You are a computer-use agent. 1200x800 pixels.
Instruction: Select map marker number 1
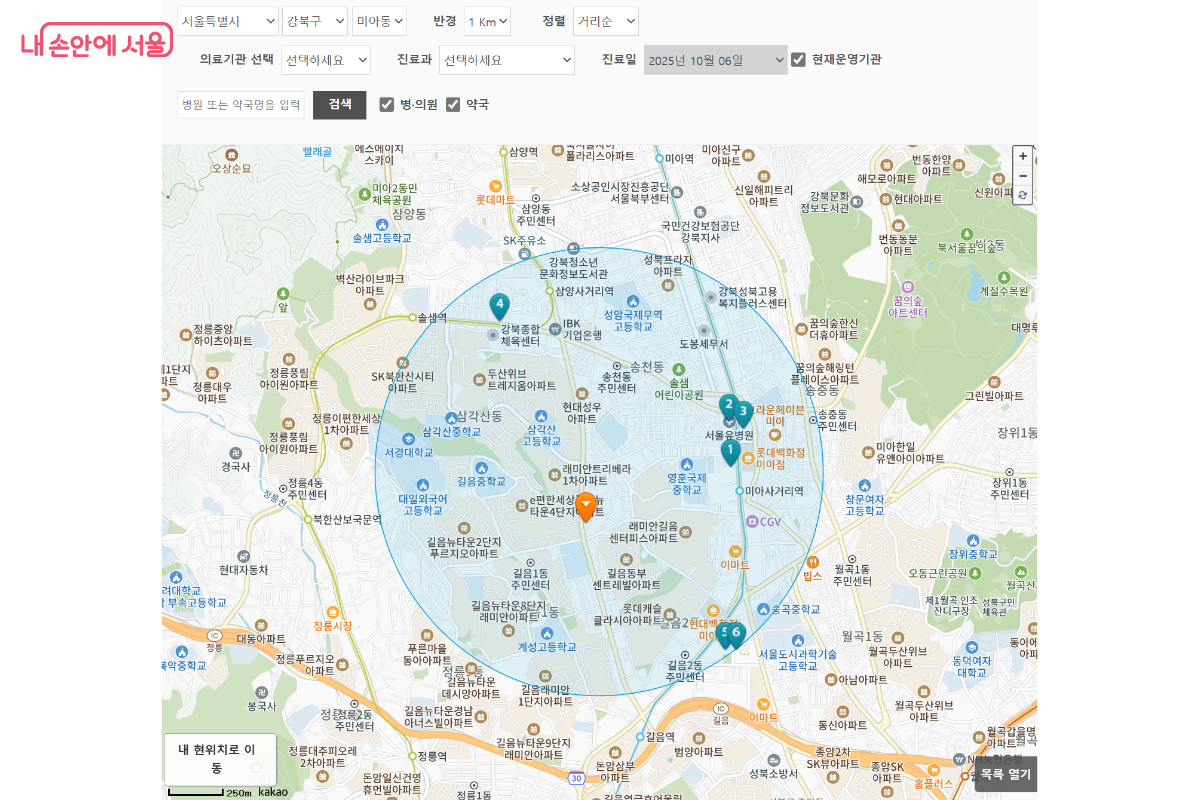click(x=730, y=451)
